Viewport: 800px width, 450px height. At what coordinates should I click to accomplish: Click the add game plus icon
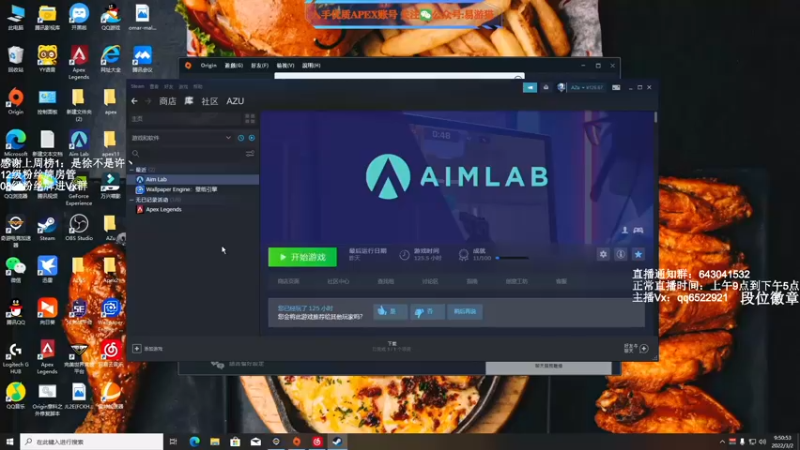point(137,348)
